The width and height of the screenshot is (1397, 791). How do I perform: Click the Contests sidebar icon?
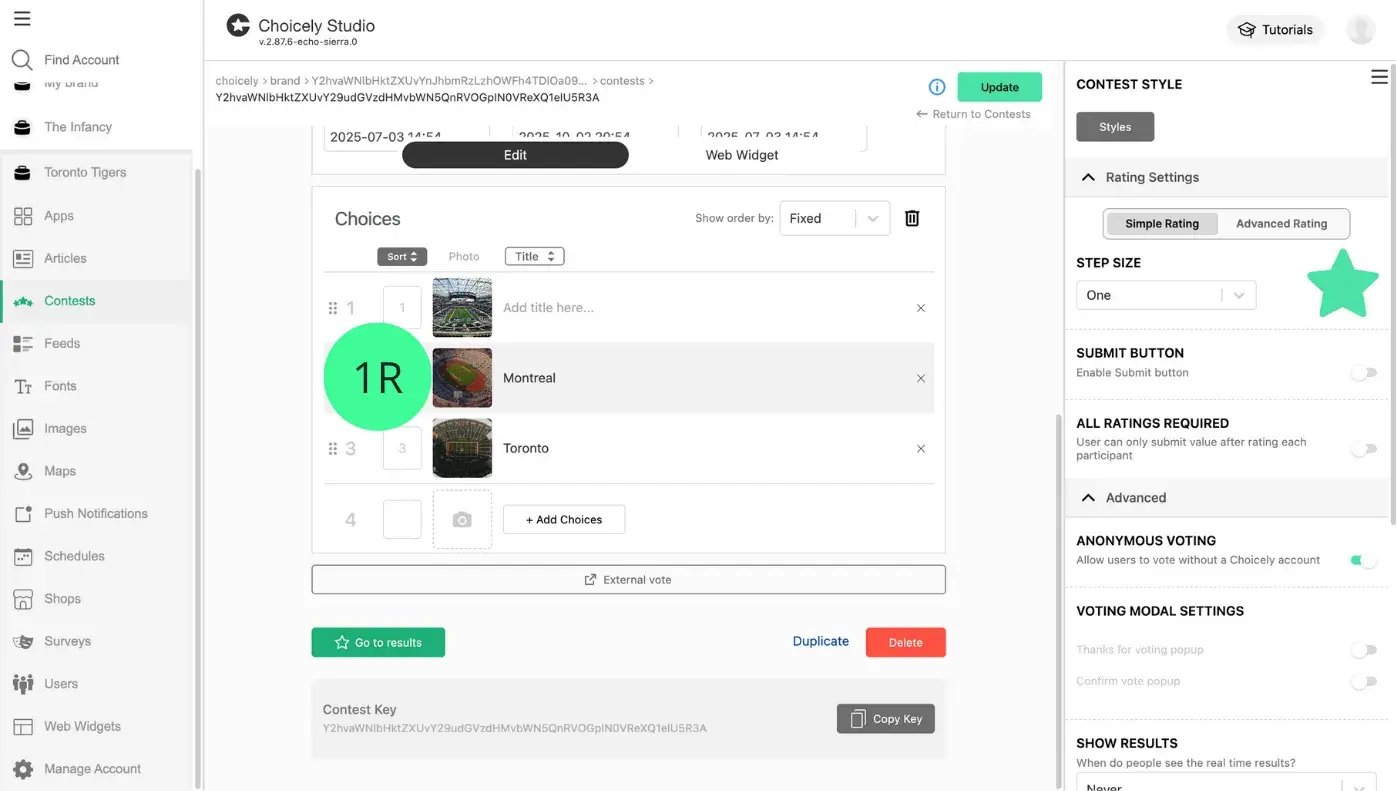(23, 301)
